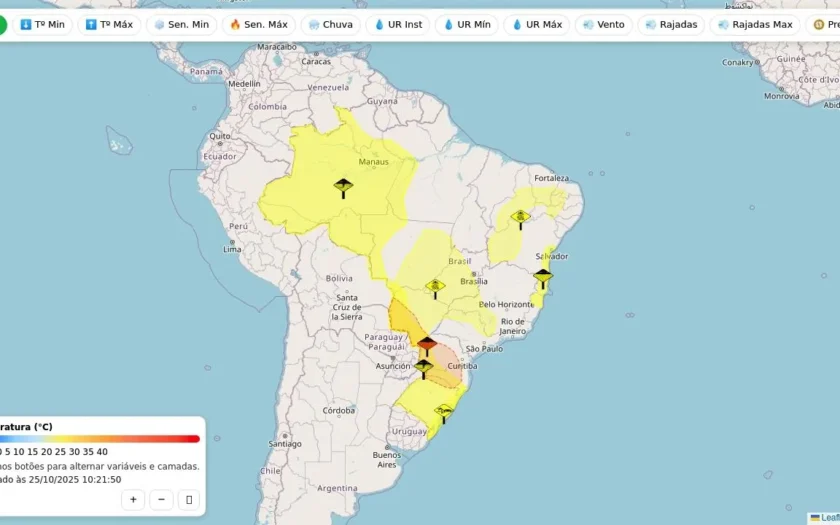Zoom out with the minus button
The width and height of the screenshot is (840, 525).
(x=161, y=500)
